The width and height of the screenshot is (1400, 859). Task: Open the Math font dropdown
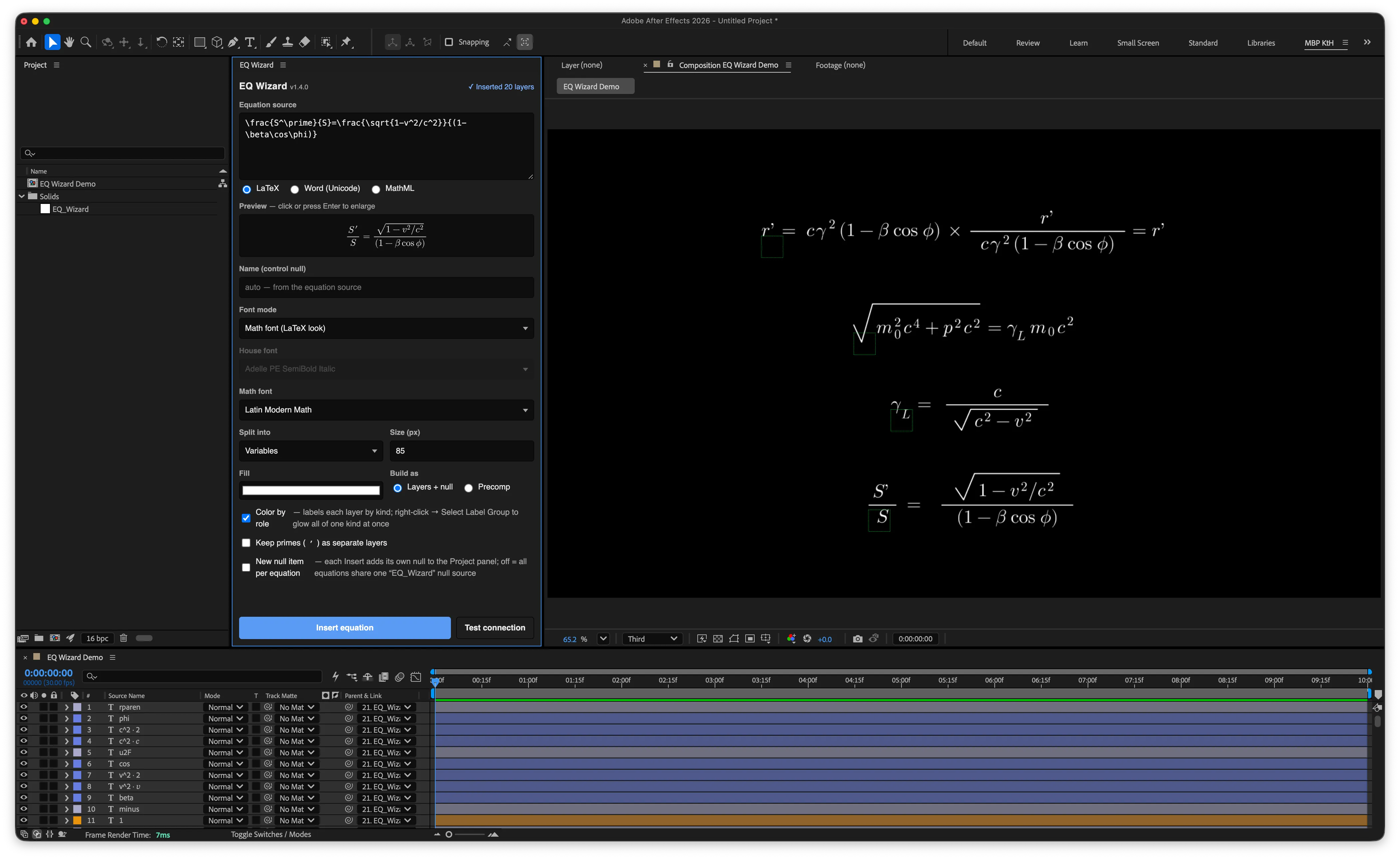[x=386, y=410]
